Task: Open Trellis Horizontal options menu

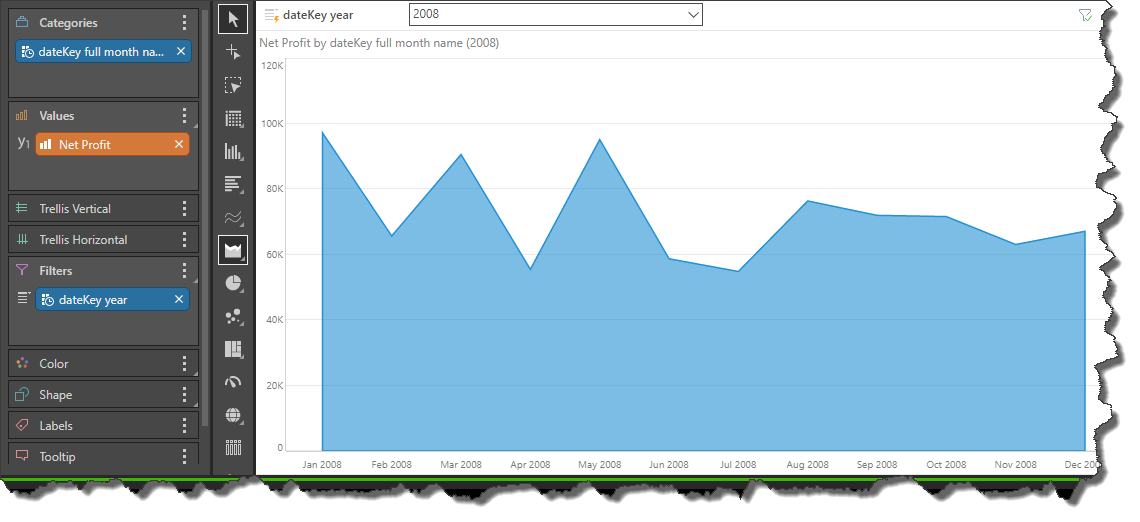Action: (x=185, y=239)
